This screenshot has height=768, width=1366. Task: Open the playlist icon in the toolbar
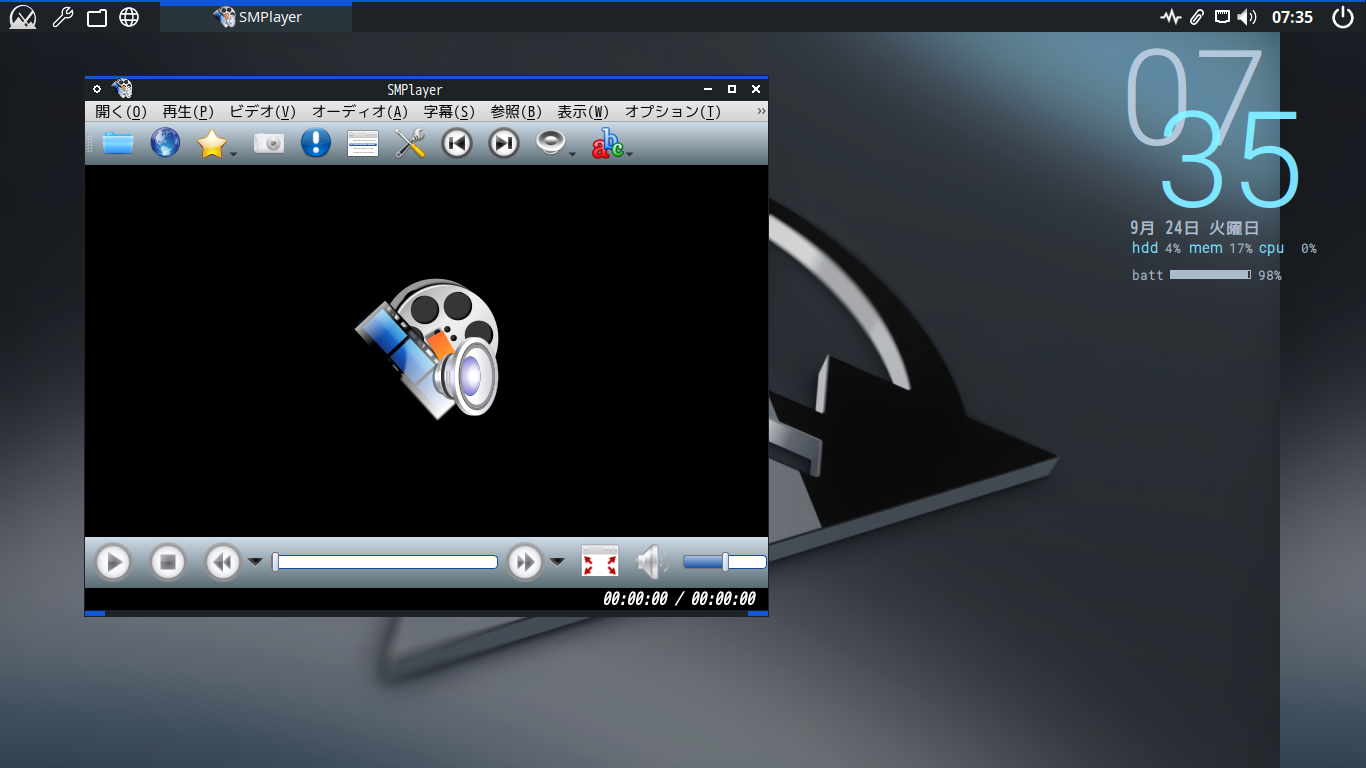coord(363,144)
